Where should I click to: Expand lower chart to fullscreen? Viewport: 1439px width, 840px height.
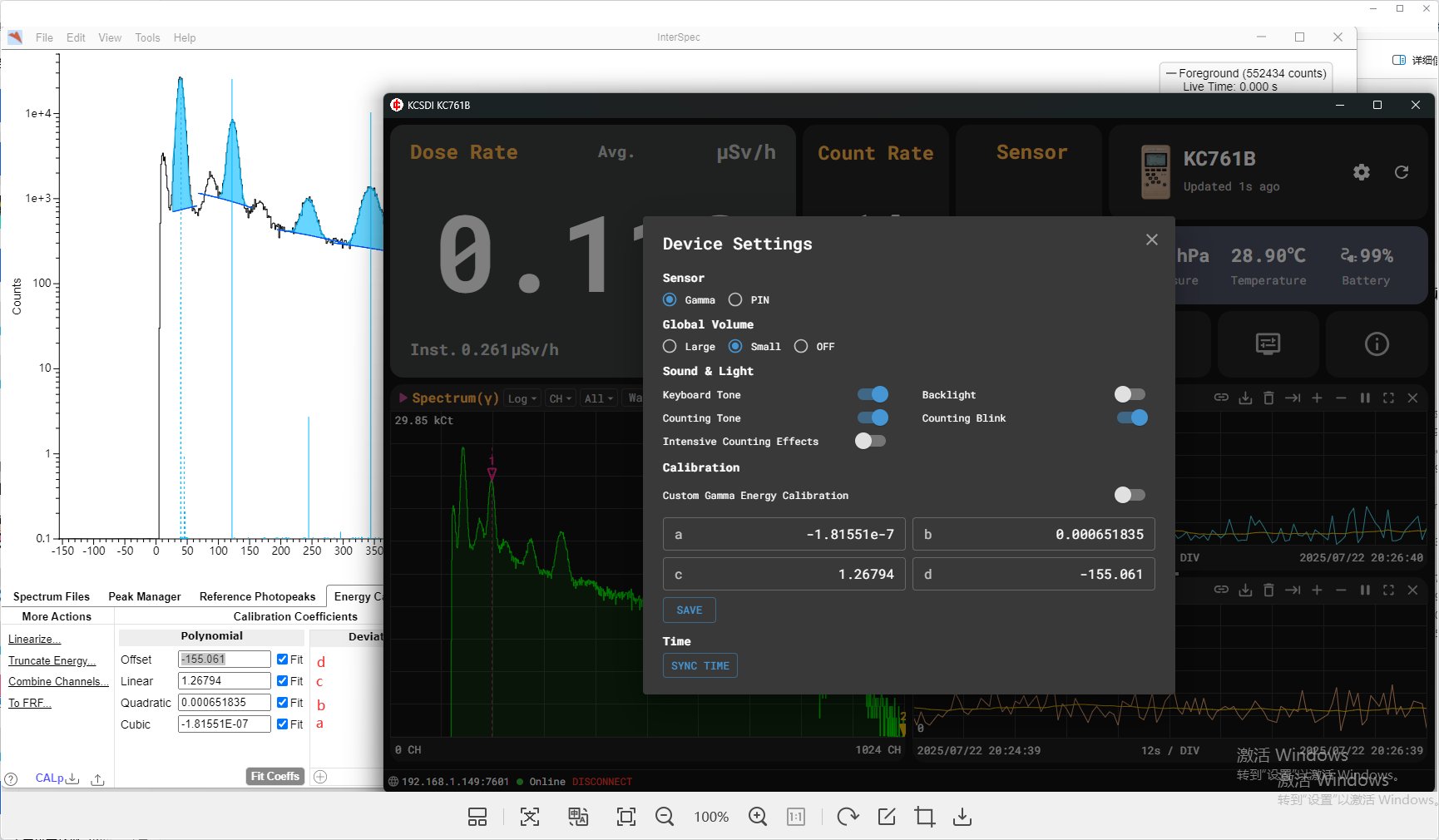1388,589
